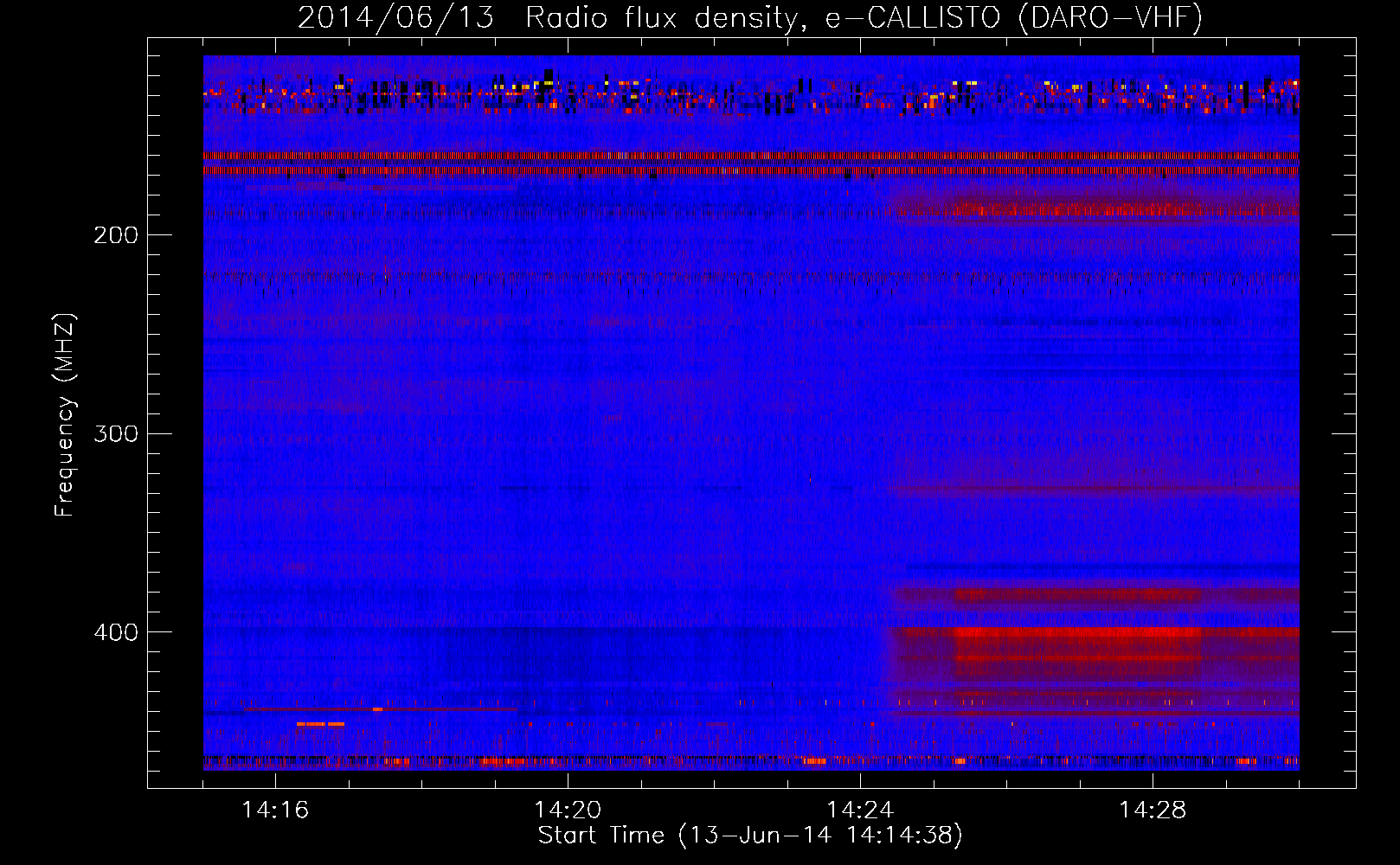The image size is (1400, 865).
Task: Click the plot title 'Radio flux density, e-CALLISTO (DARO-VHF)'
Action: point(864,17)
